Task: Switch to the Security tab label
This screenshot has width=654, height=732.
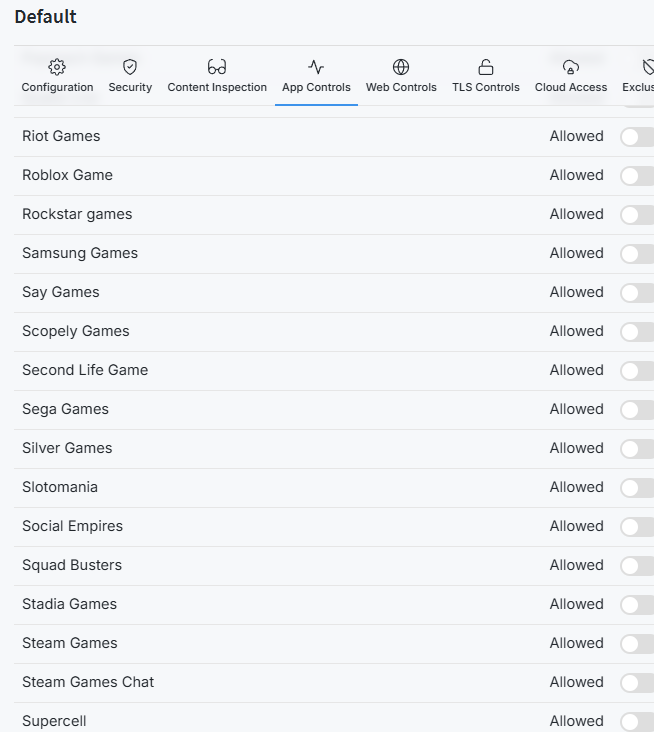Action: [130, 87]
